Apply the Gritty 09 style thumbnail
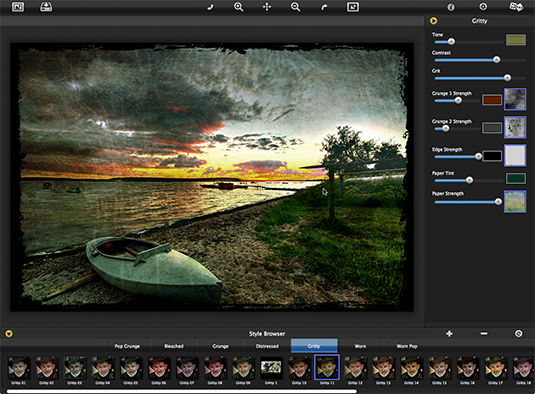This screenshot has height=394, width=535. point(243,368)
